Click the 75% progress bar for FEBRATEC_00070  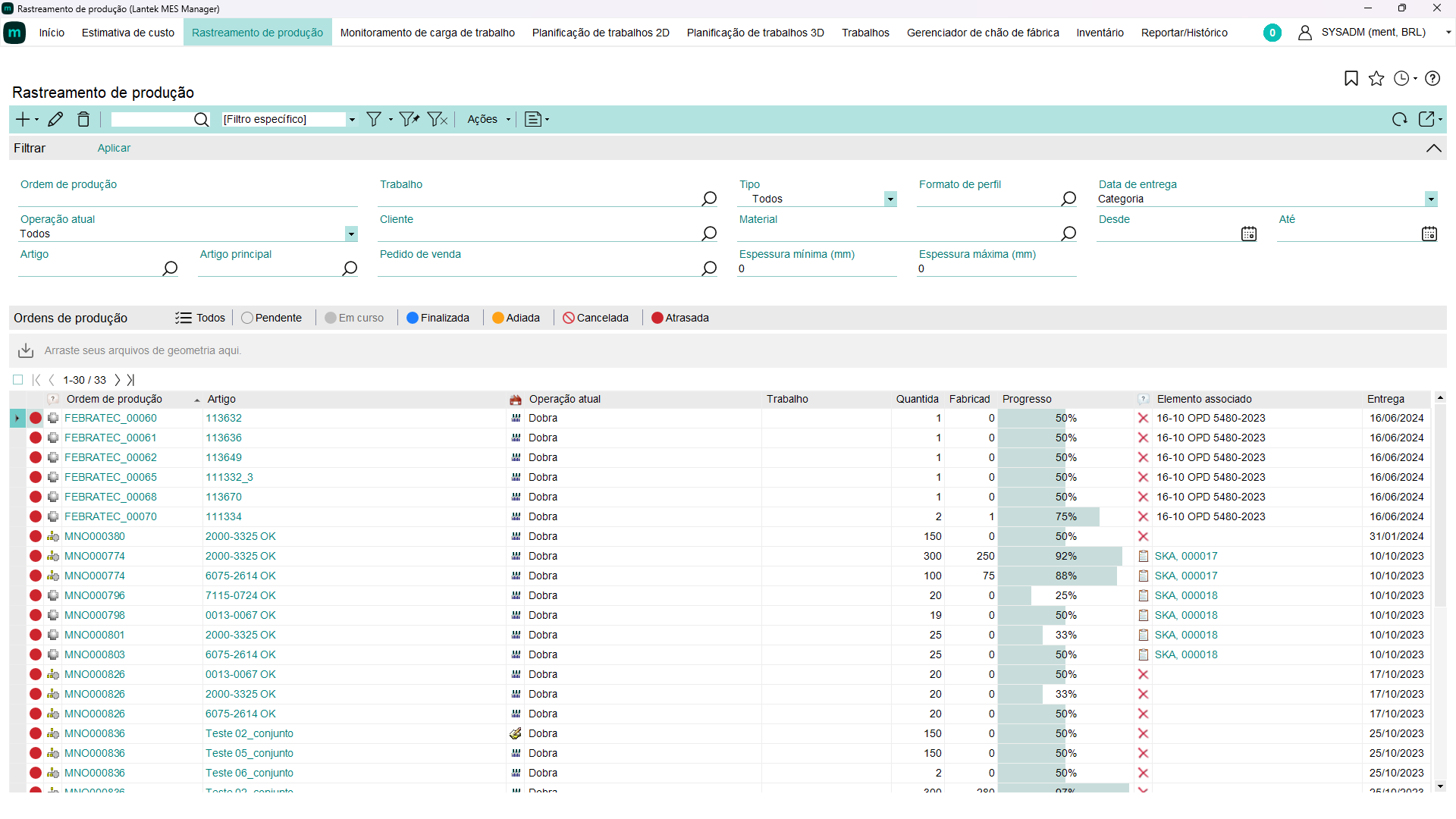[1065, 516]
